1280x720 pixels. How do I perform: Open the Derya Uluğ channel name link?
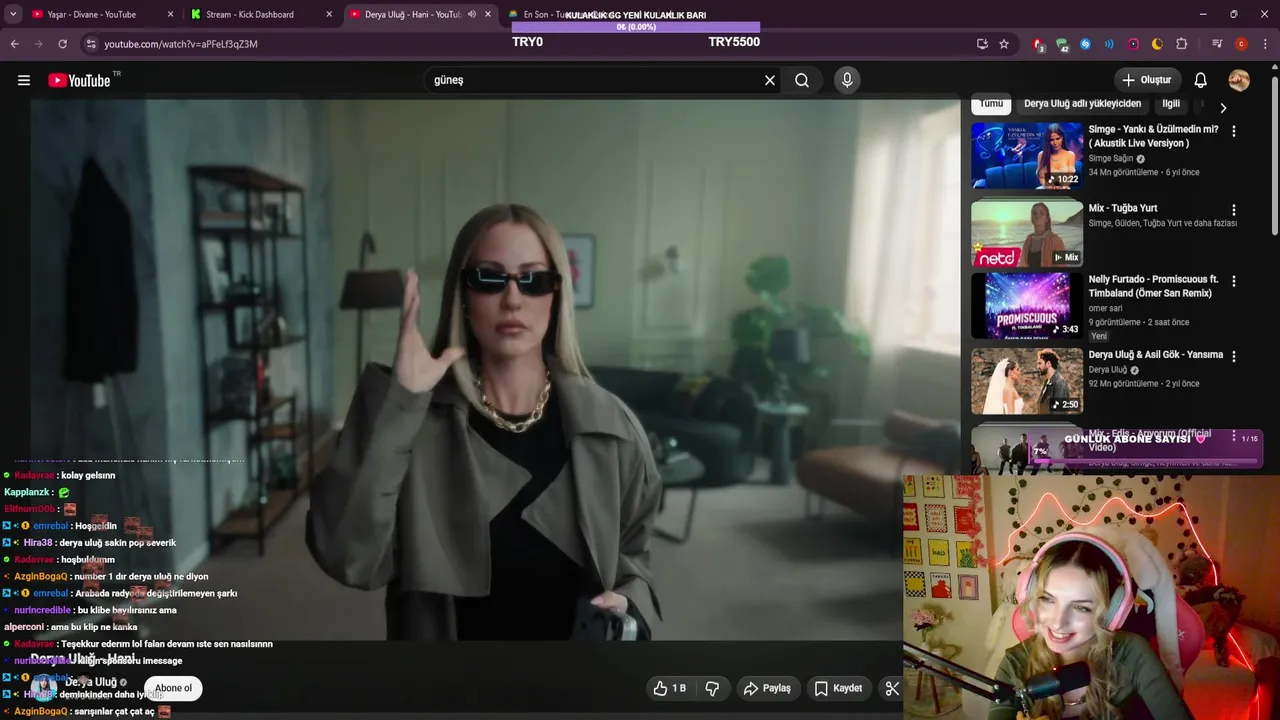(x=91, y=682)
